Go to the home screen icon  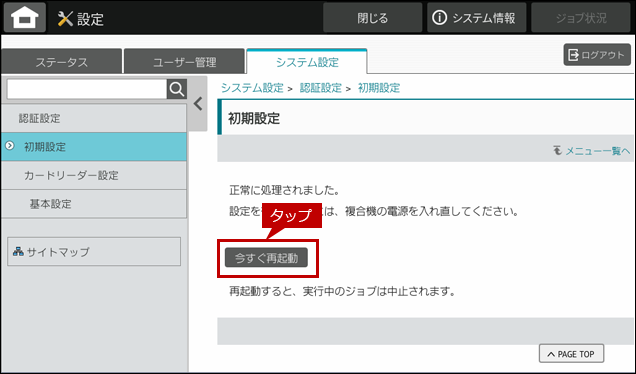(x=25, y=17)
